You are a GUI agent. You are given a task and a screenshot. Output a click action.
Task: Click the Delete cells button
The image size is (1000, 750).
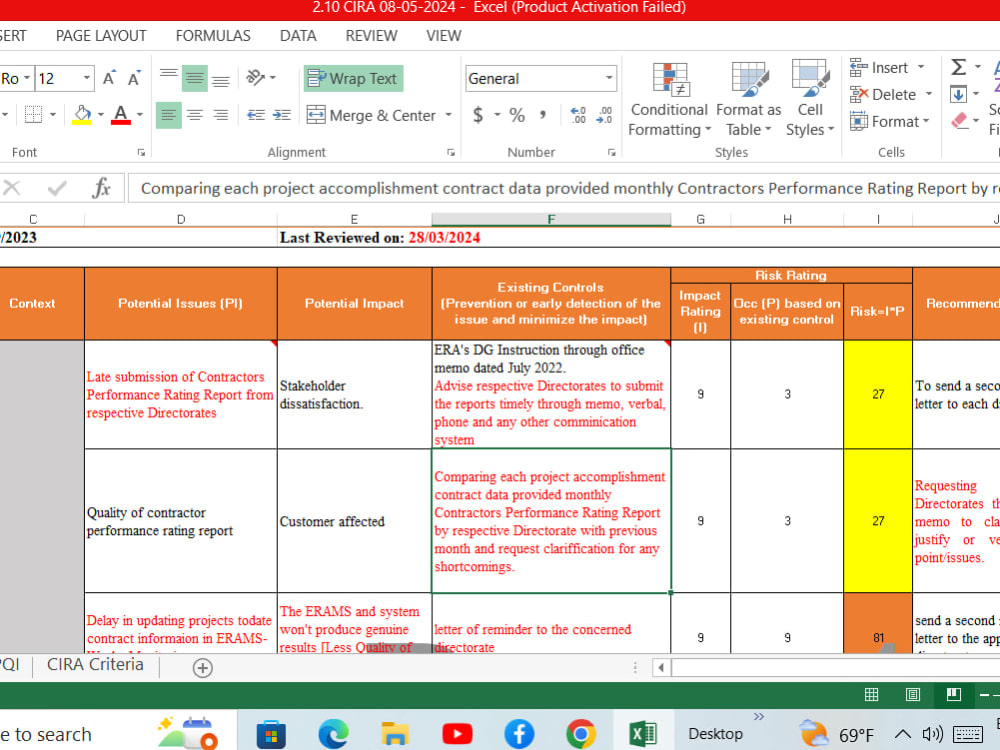[x=883, y=94]
